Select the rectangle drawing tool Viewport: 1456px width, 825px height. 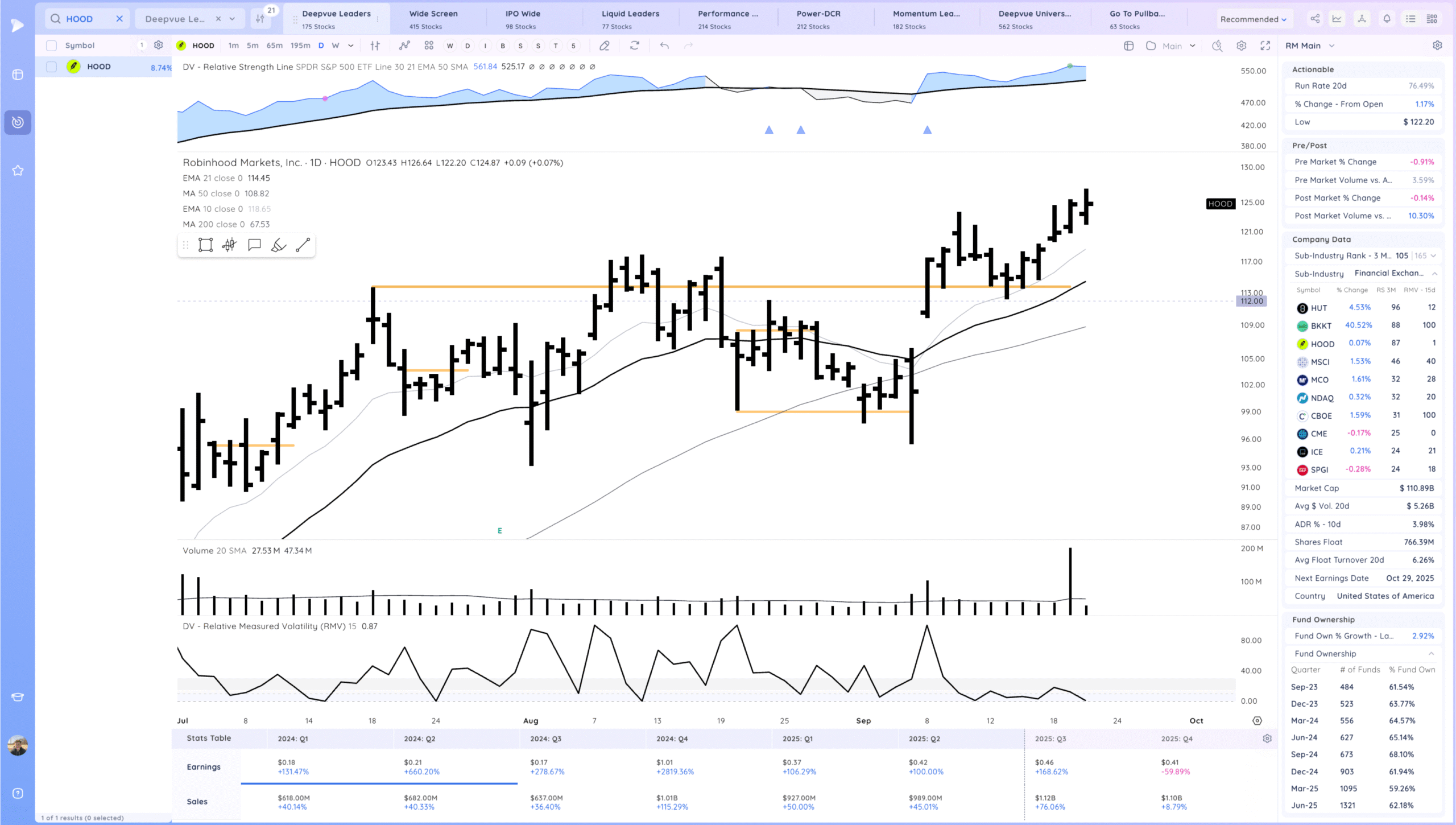[205, 245]
